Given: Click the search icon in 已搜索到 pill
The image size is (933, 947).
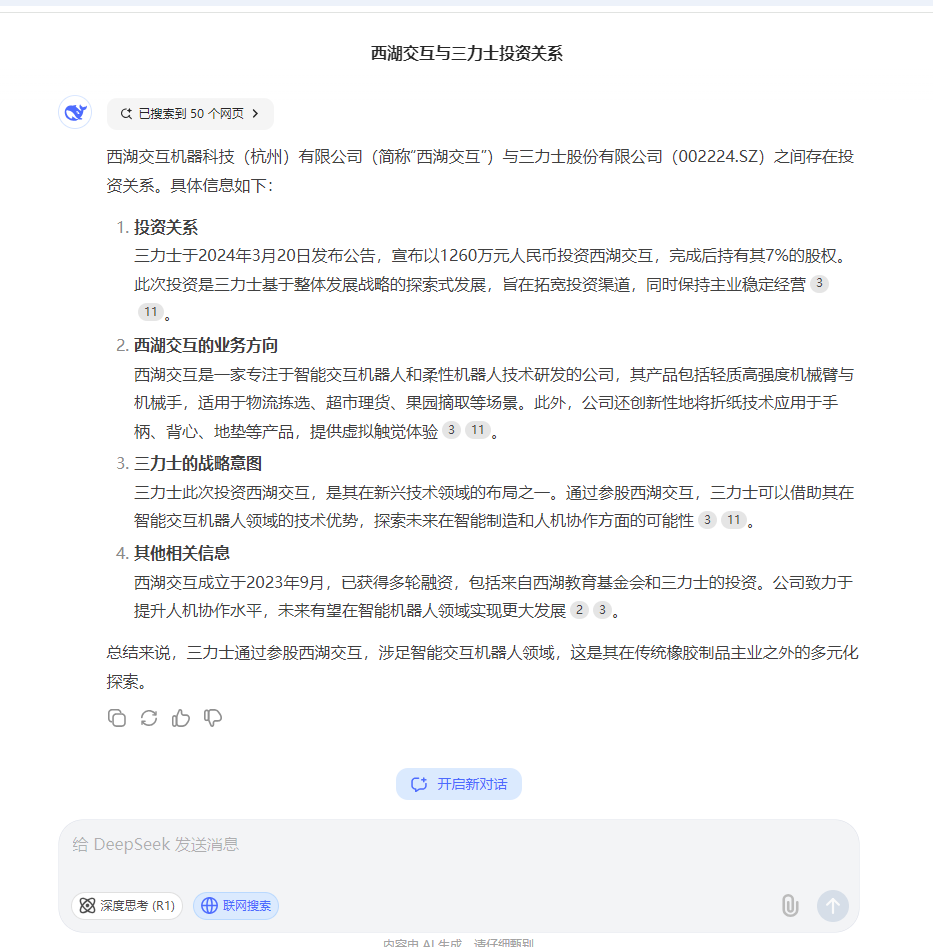Looking at the screenshot, I should [x=126, y=114].
